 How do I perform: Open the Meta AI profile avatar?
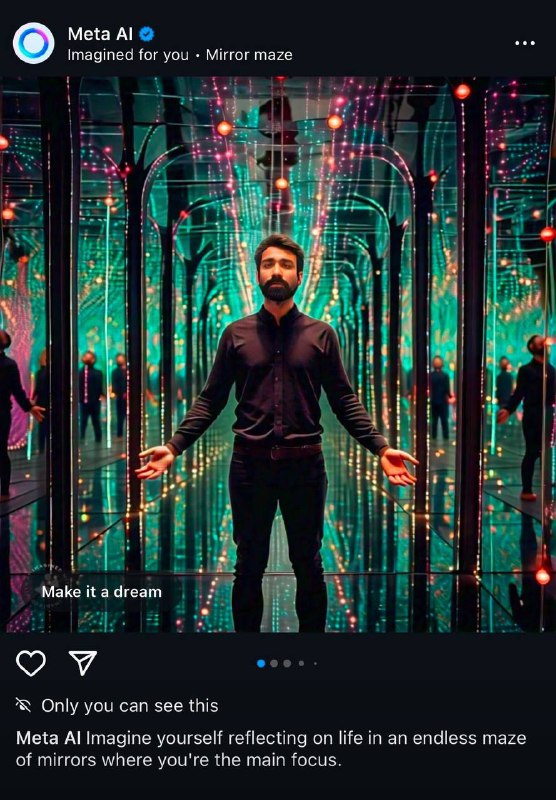tap(34, 43)
